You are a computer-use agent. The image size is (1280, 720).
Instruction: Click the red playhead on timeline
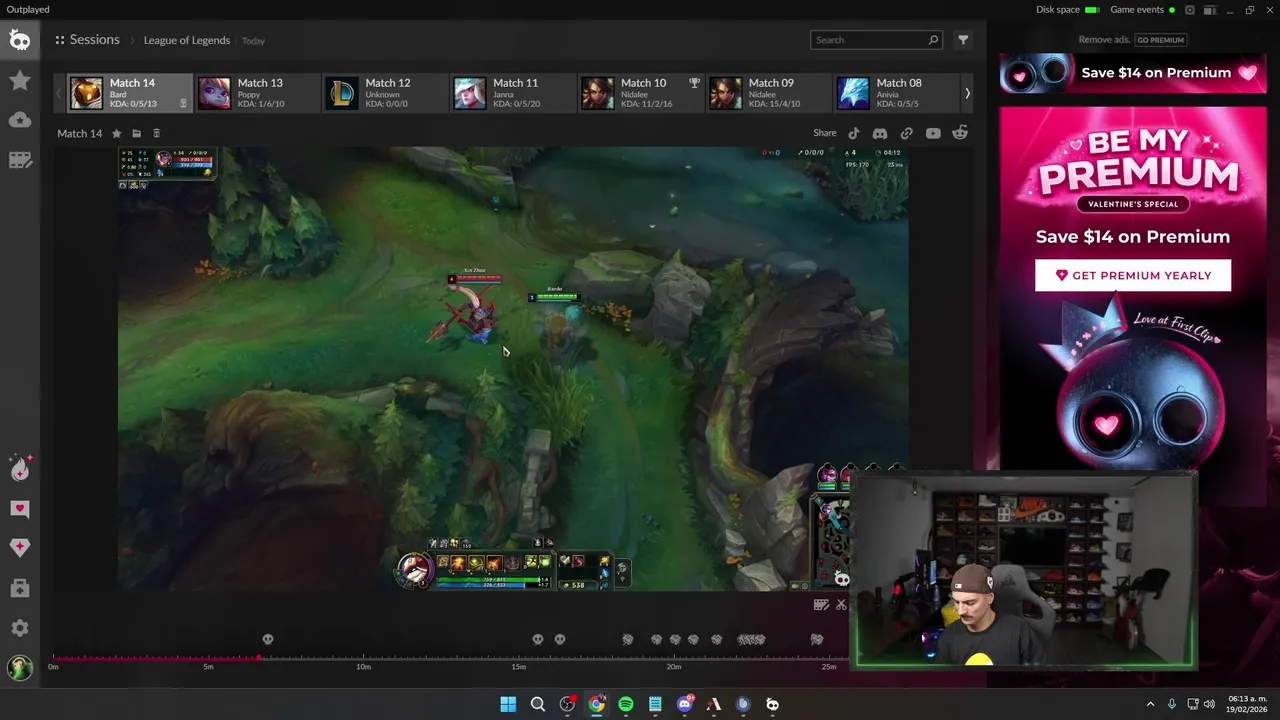point(259,658)
